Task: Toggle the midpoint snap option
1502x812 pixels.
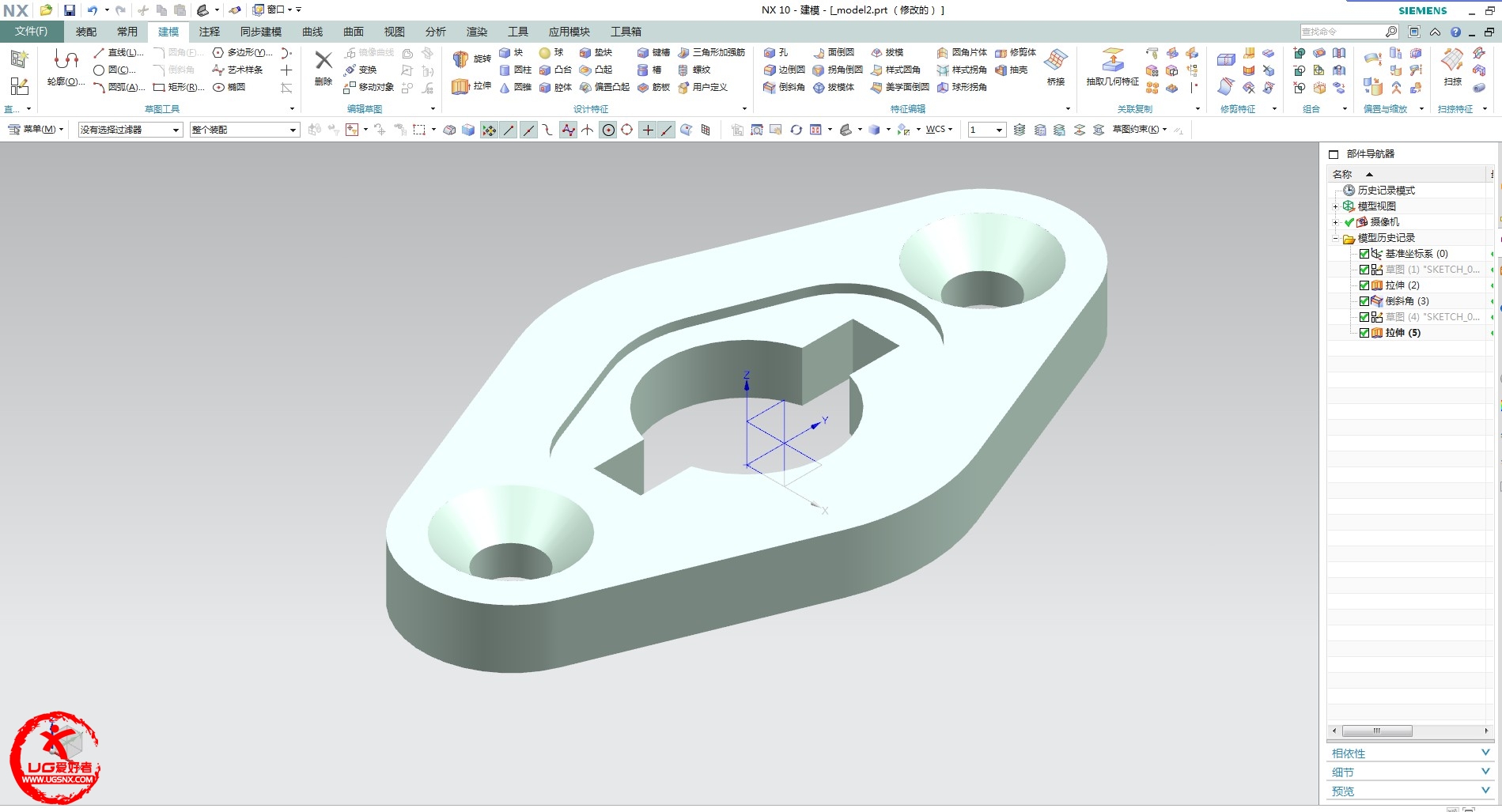Action: point(528,130)
